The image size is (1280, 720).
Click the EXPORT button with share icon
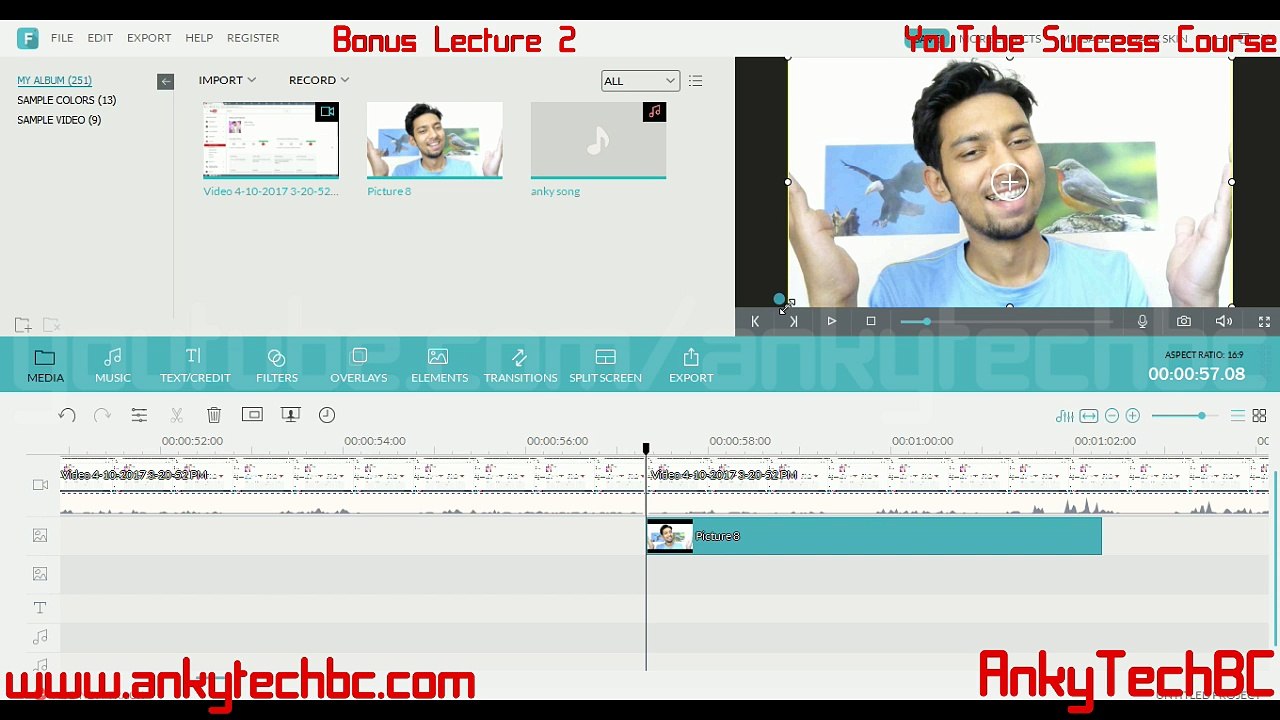click(691, 366)
